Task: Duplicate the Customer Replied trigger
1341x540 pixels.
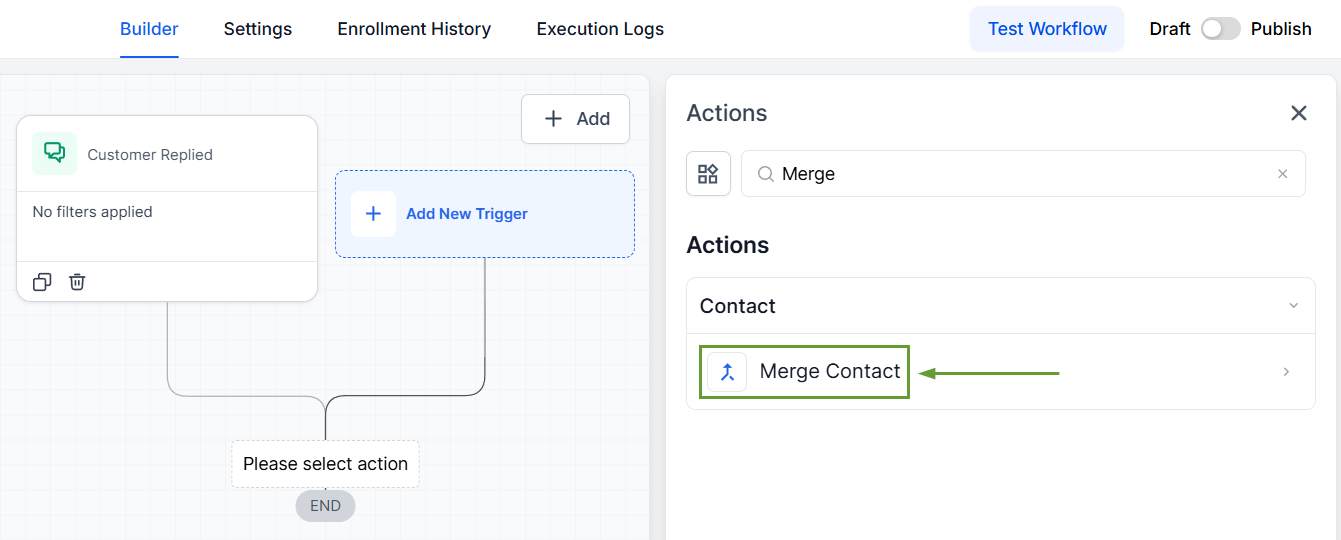Action: coord(42,282)
